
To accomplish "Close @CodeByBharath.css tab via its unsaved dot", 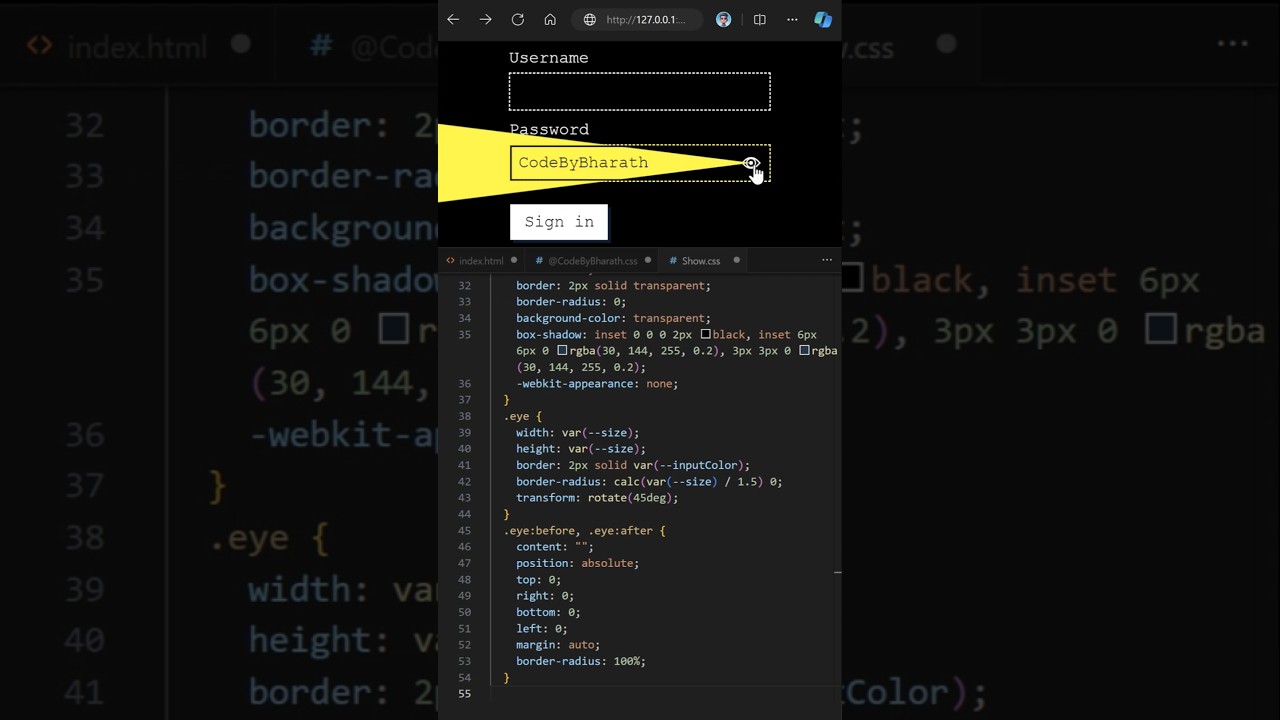I will click(x=648, y=260).
